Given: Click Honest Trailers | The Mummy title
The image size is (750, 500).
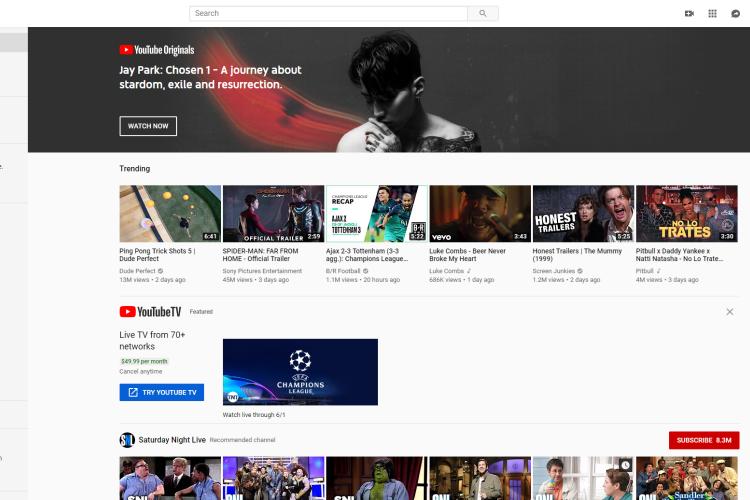Looking at the screenshot, I should [x=577, y=255].
